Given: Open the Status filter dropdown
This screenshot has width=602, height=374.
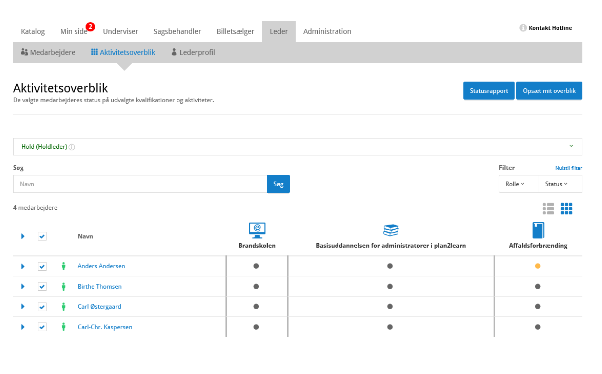Looking at the screenshot, I should [x=556, y=184].
